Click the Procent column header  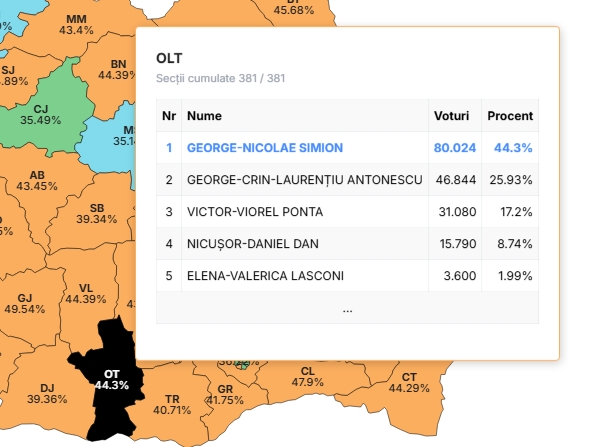(510, 116)
